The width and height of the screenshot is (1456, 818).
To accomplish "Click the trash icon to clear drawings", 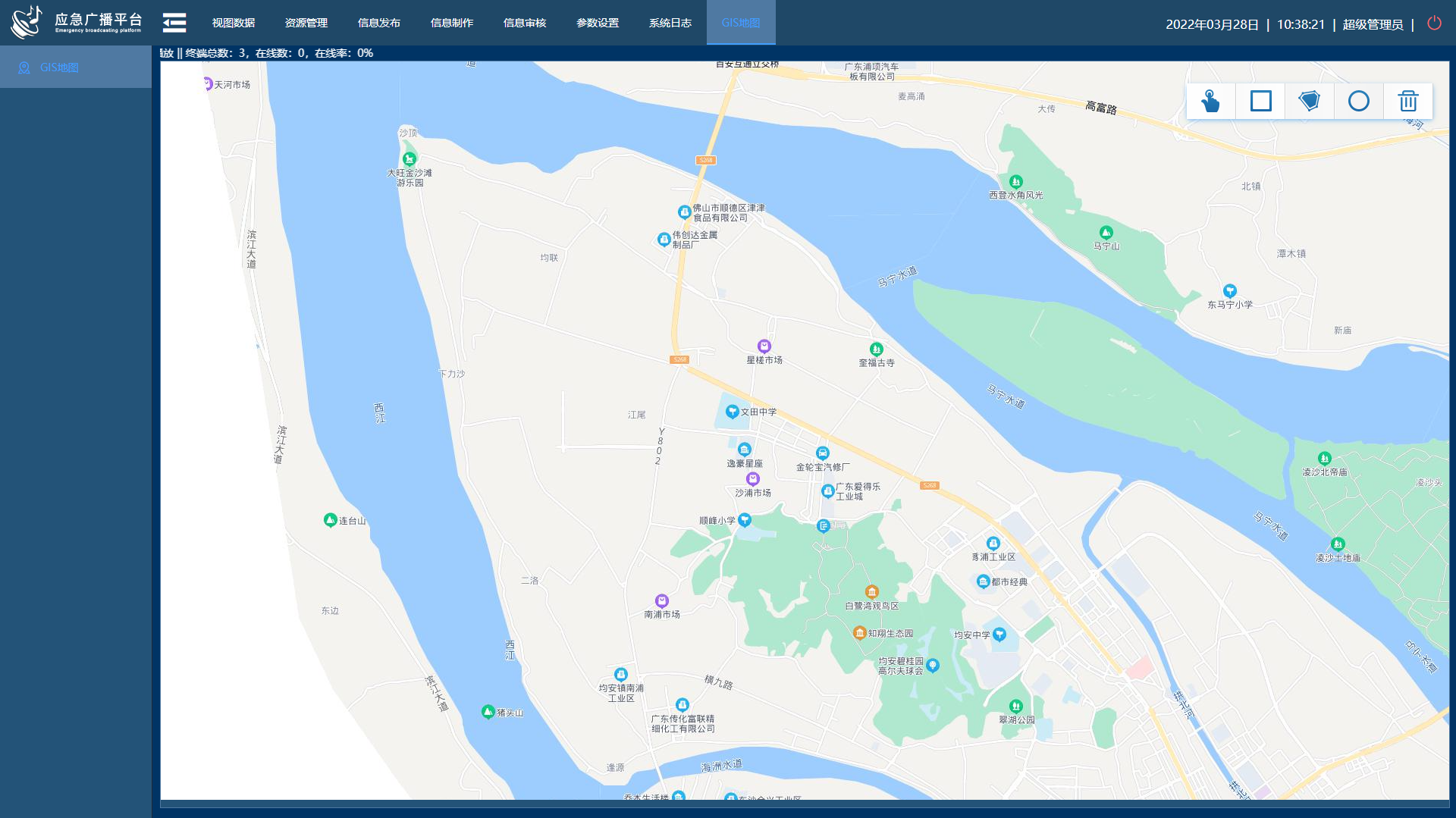I will pyautogui.click(x=1407, y=101).
